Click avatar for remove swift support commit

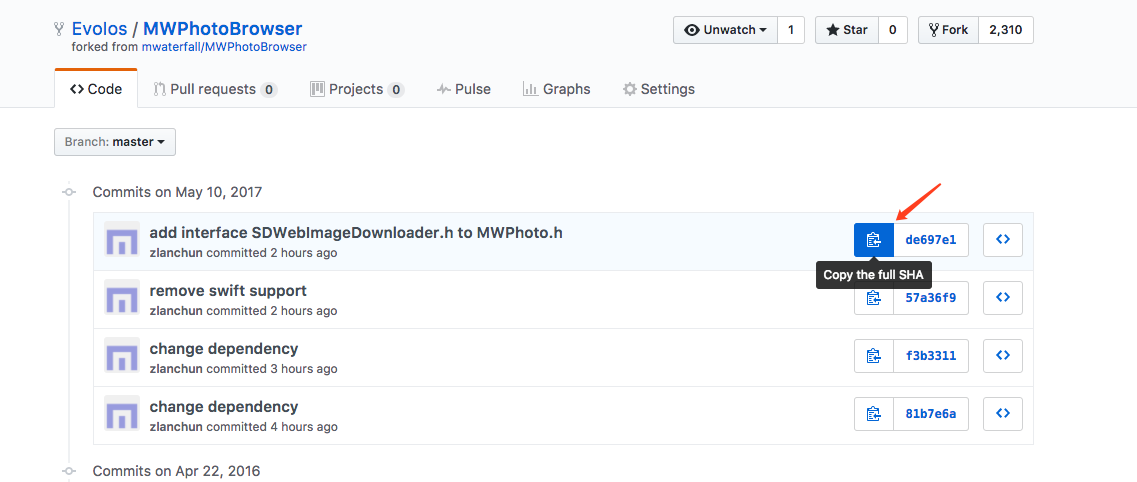pyautogui.click(x=122, y=297)
